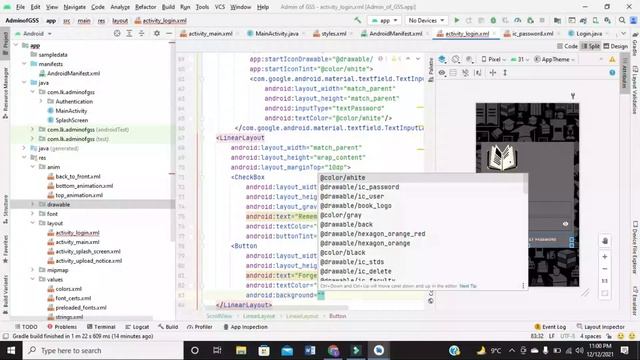Viewport: 640px width, 360px height.
Task: Open the Terminal tool window
Action: click(101, 327)
